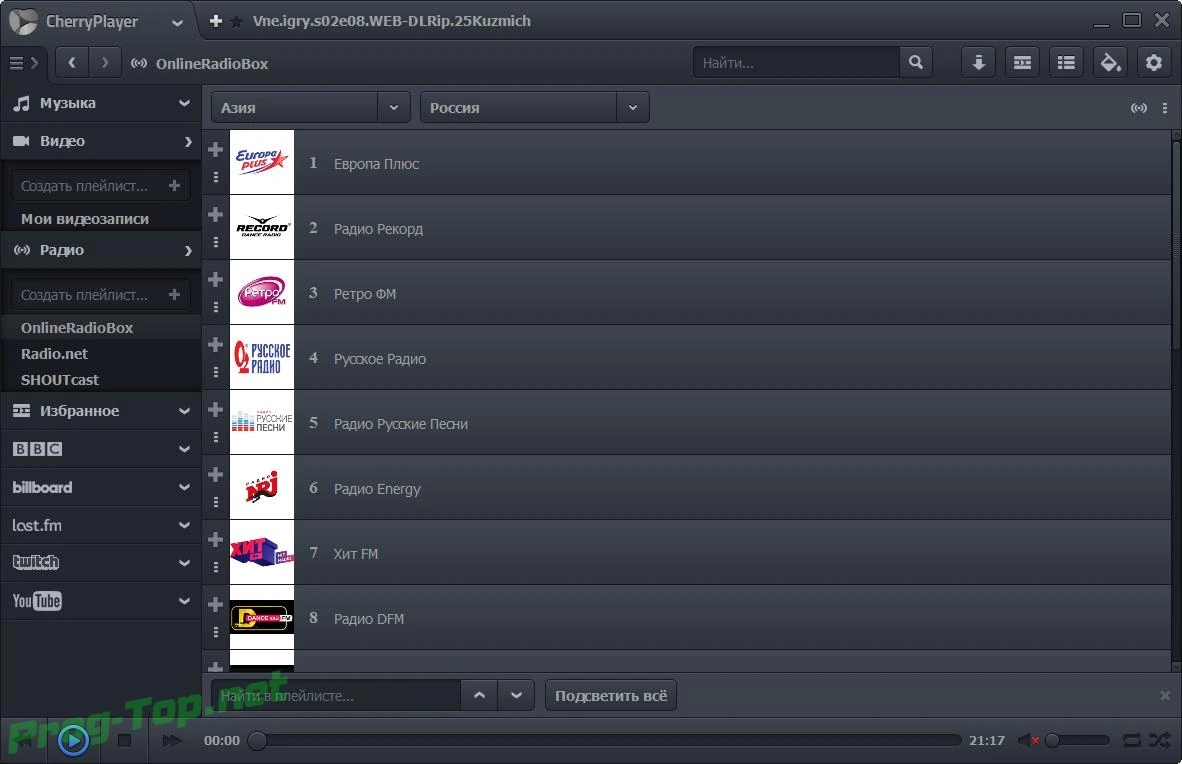Click the Stop button
The width and height of the screenshot is (1182, 764).
coord(124,741)
